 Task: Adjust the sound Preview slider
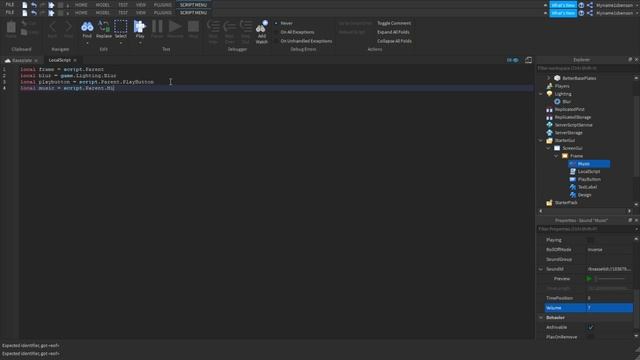click(610, 279)
